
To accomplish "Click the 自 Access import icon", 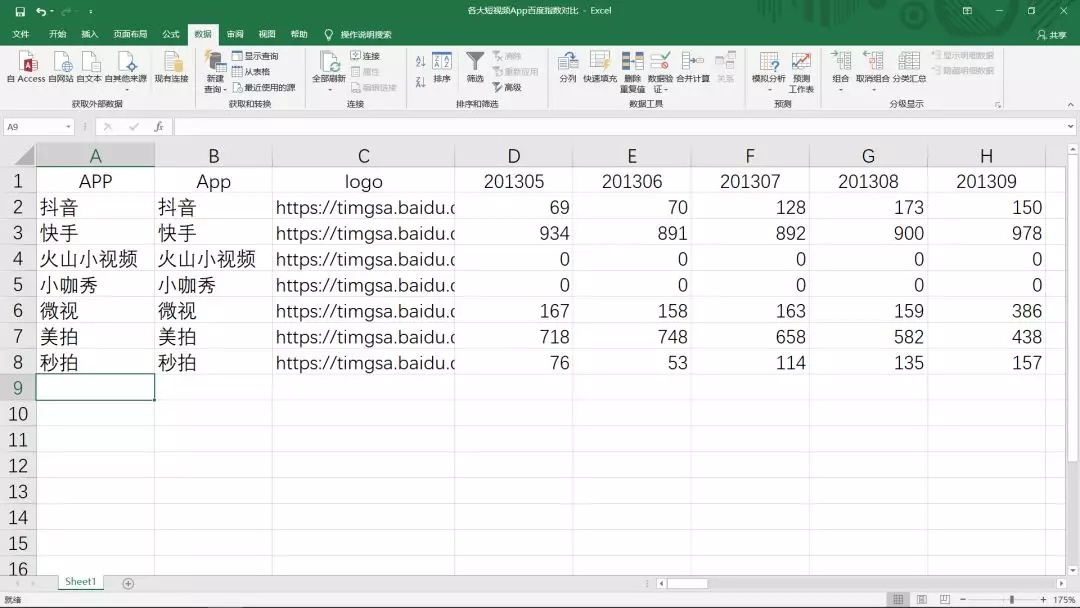I will click(25, 64).
